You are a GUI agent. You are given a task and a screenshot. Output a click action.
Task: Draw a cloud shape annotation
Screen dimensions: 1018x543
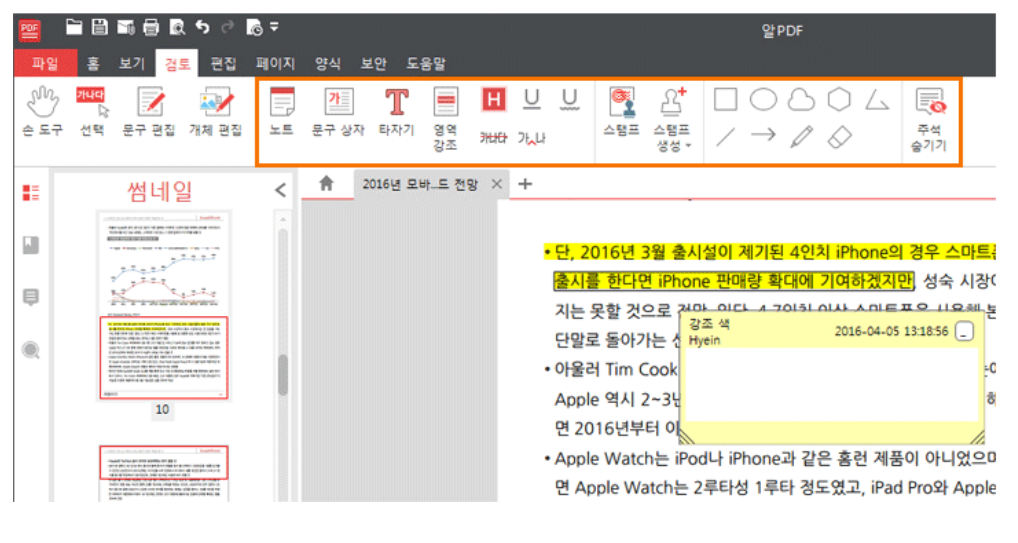pyautogui.click(x=801, y=99)
